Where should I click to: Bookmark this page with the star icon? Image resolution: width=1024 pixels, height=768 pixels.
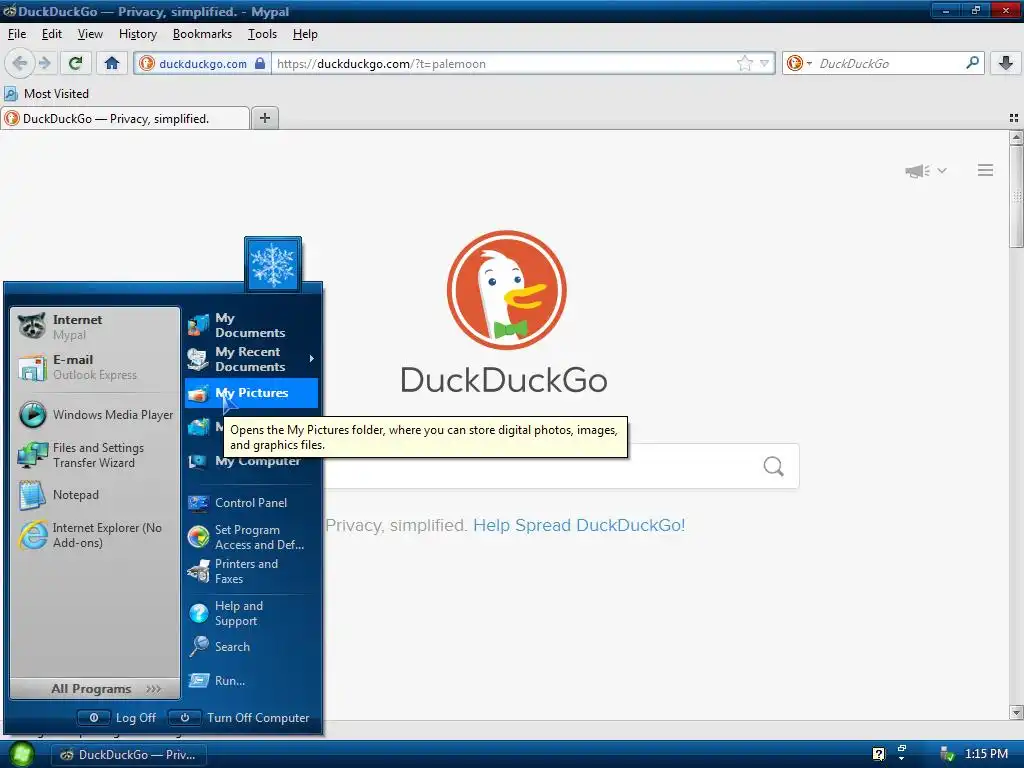tap(744, 63)
